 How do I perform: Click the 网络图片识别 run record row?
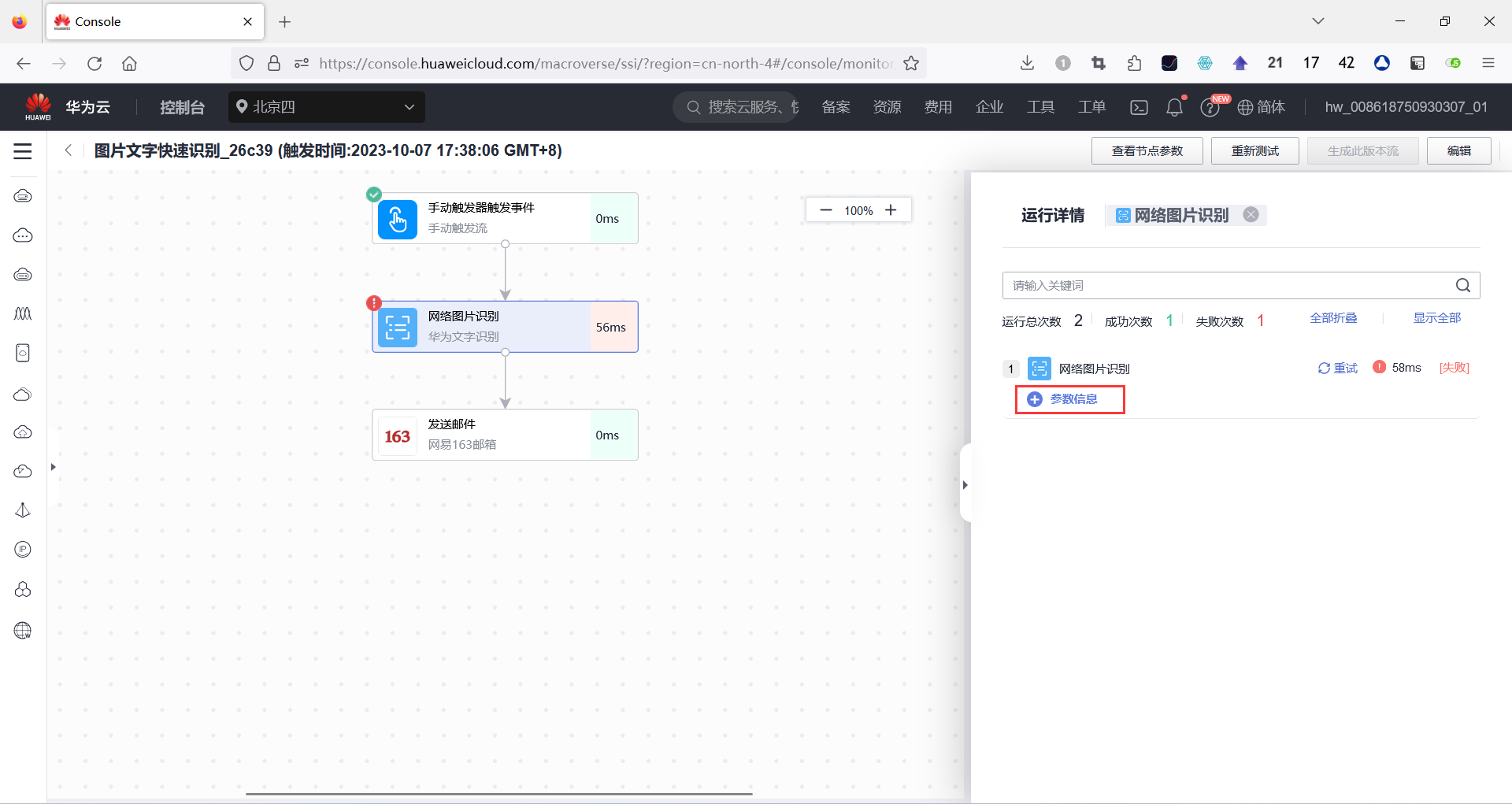click(x=1240, y=368)
